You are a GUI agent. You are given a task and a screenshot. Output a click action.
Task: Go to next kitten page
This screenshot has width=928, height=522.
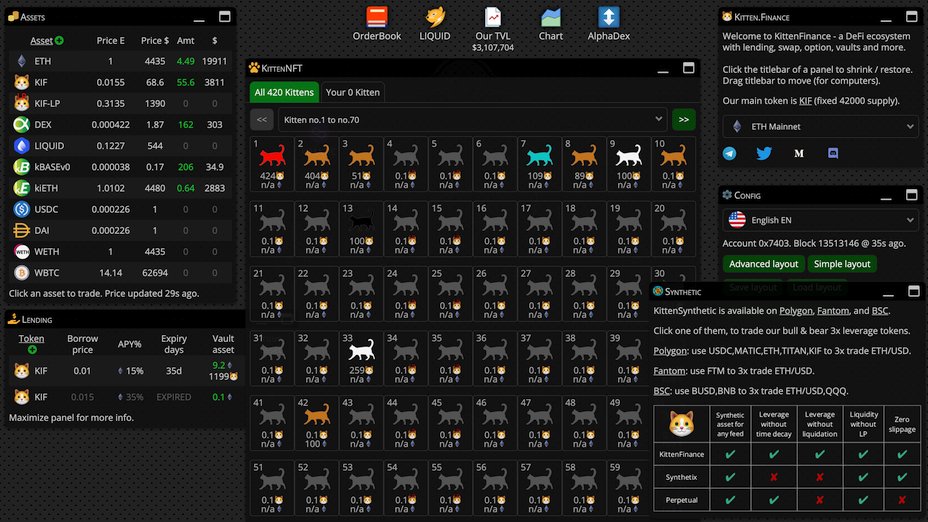click(684, 120)
